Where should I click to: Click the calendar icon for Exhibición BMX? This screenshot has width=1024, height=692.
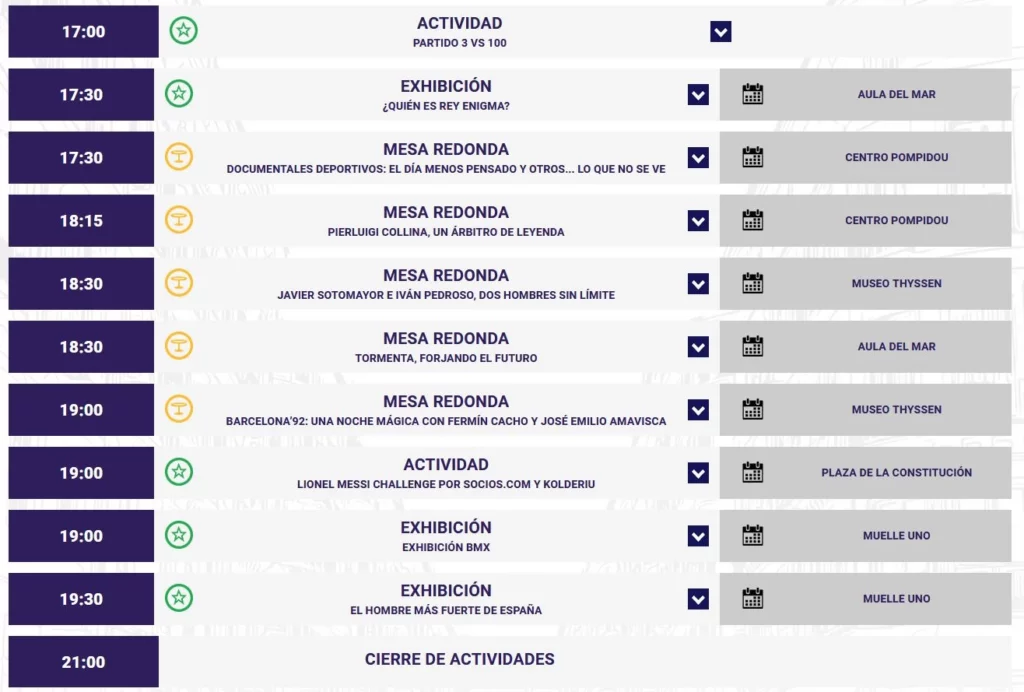[752, 535]
